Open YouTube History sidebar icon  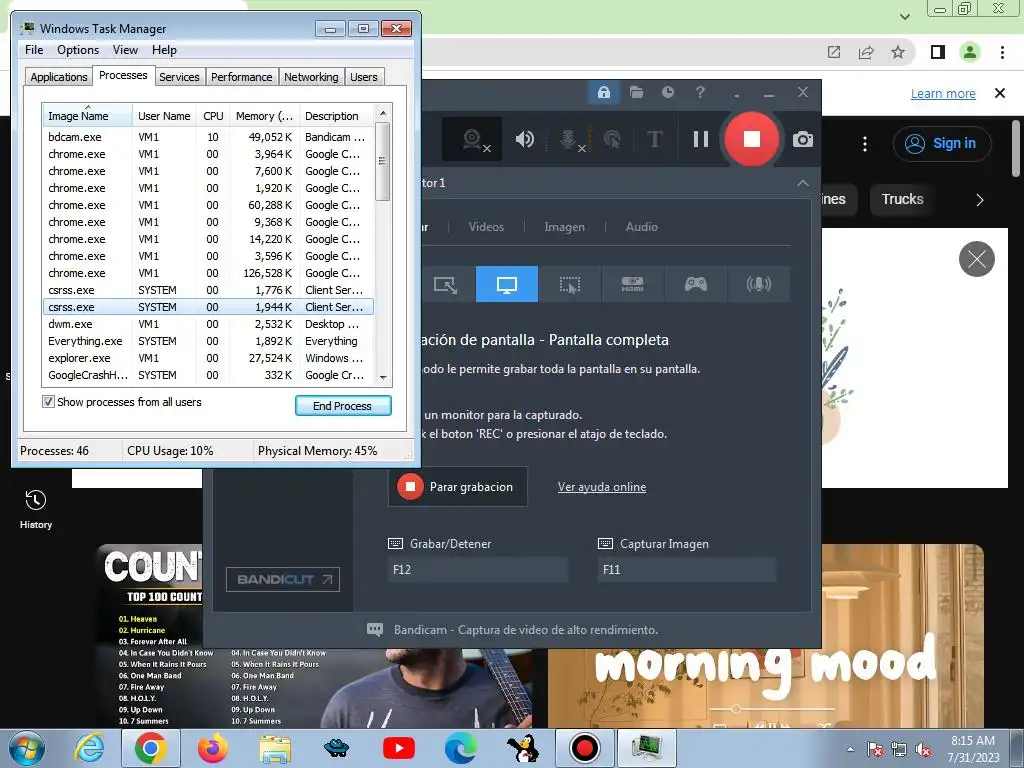35,510
